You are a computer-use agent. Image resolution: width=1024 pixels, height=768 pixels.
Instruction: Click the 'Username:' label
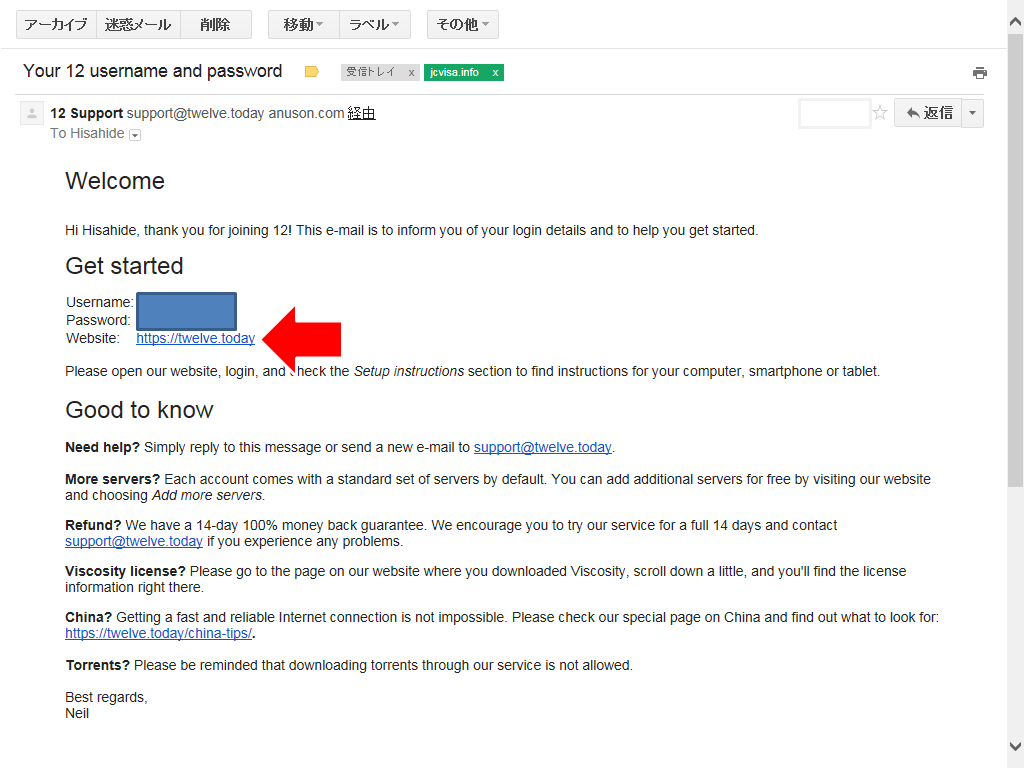click(100, 302)
